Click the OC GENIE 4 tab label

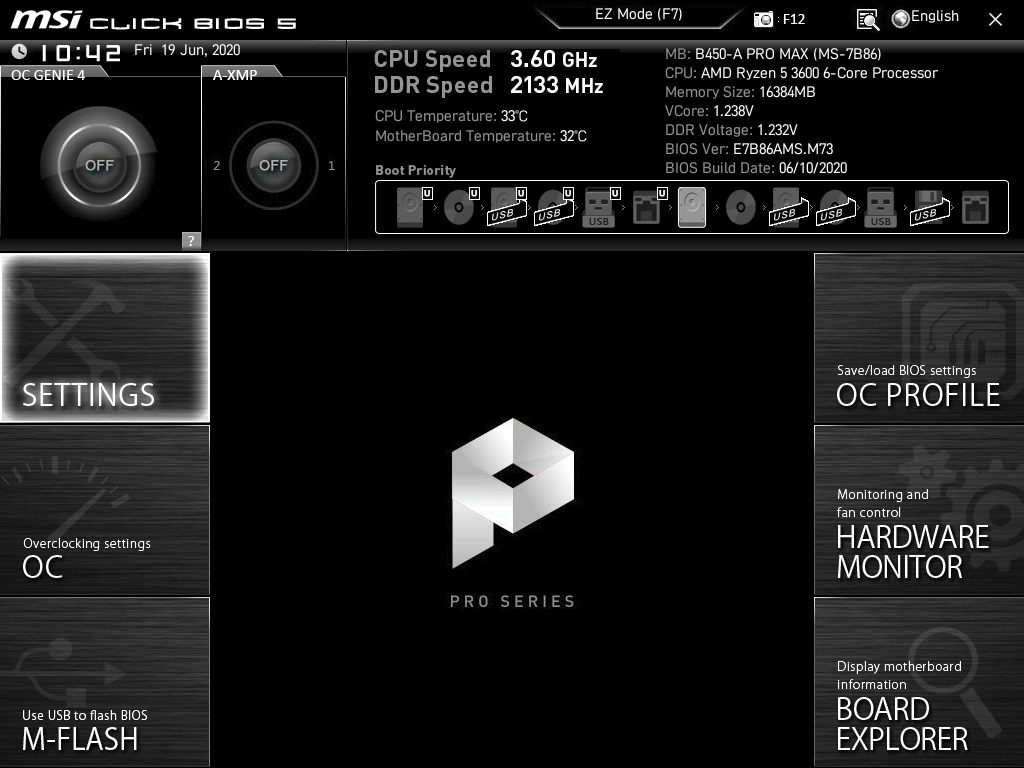point(48,75)
